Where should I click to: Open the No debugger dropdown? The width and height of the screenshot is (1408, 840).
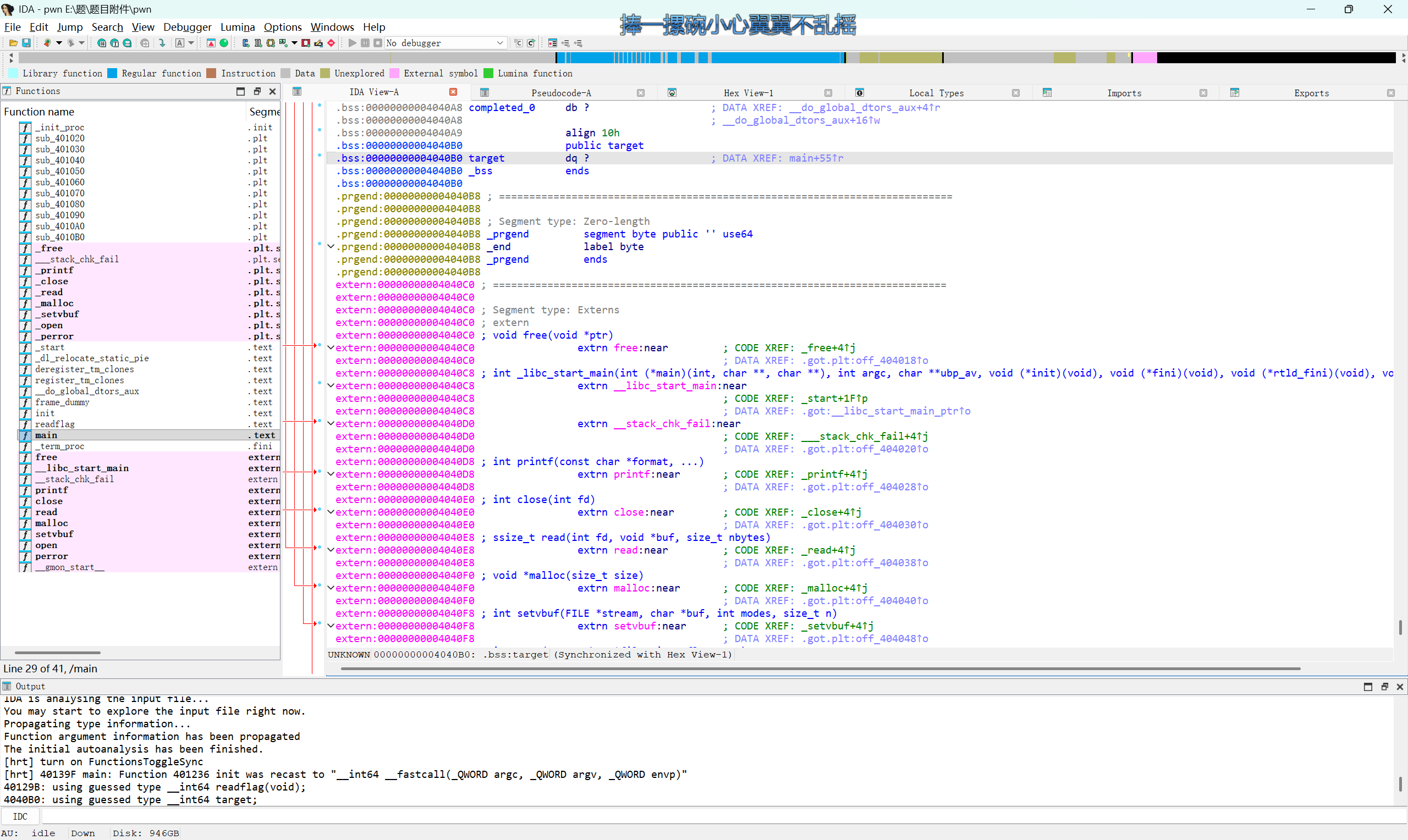coord(500,43)
